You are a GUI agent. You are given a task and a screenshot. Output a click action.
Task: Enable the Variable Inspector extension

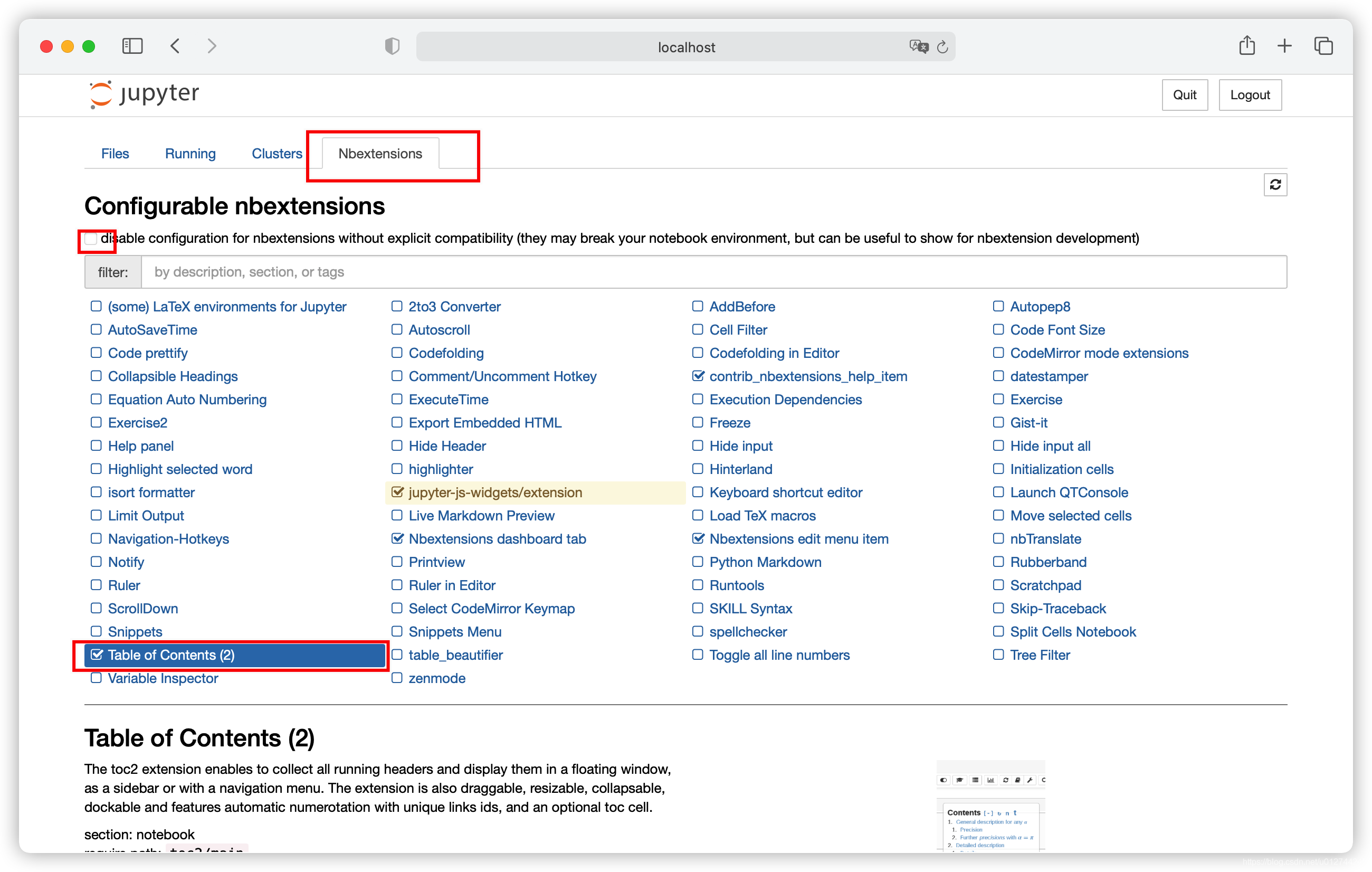96,678
